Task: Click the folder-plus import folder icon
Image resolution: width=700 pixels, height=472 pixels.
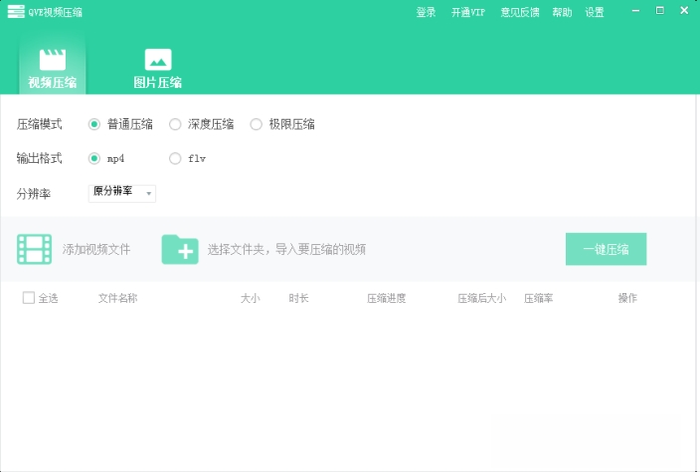Action: coord(180,249)
